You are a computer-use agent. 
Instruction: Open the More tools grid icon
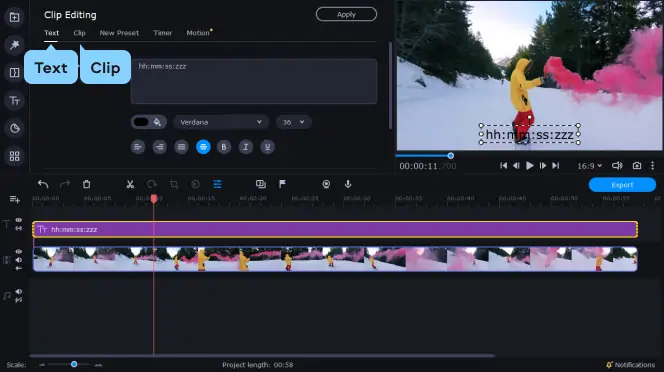(14, 156)
